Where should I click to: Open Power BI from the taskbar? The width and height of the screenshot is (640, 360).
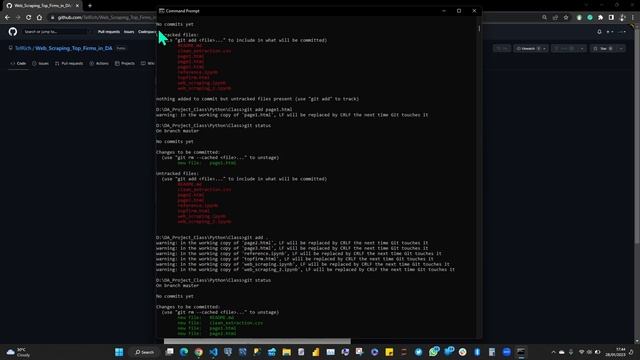tap(316, 352)
